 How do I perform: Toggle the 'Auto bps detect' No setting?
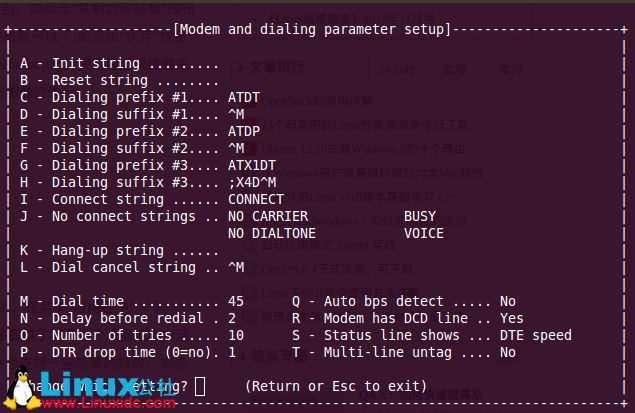point(508,301)
